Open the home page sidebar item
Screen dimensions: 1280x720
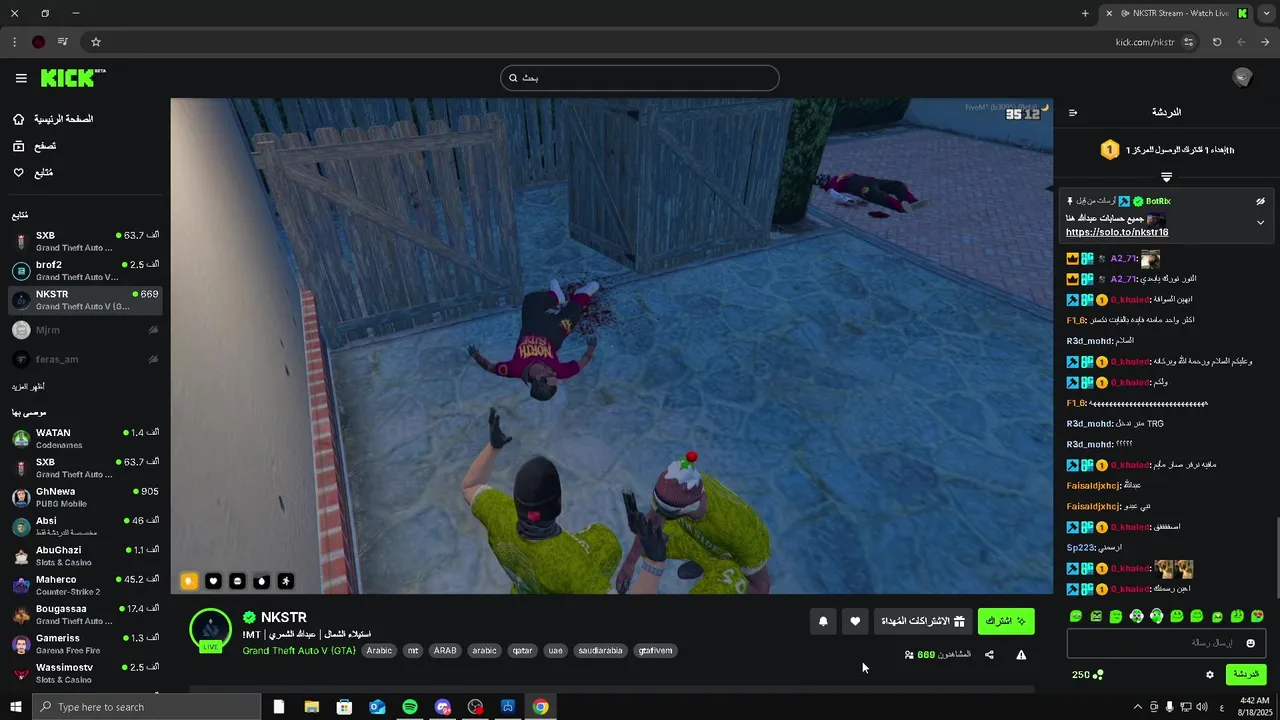pyautogui.click(x=55, y=119)
